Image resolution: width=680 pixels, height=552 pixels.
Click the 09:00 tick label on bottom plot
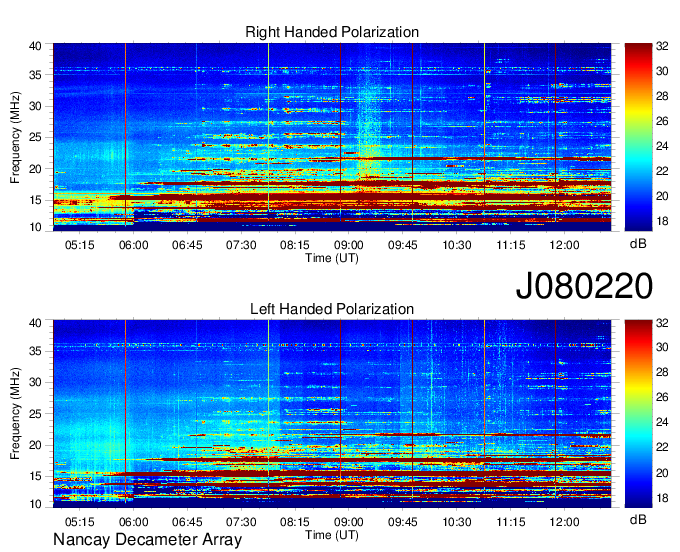[x=349, y=522]
